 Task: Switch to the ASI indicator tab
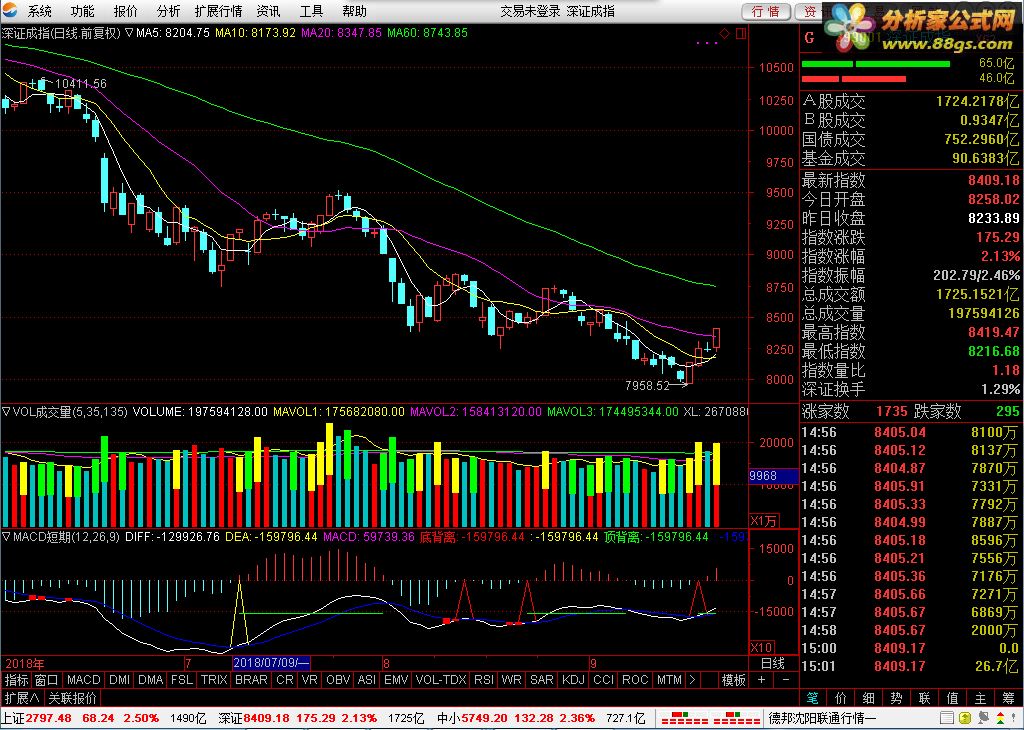click(367, 680)
